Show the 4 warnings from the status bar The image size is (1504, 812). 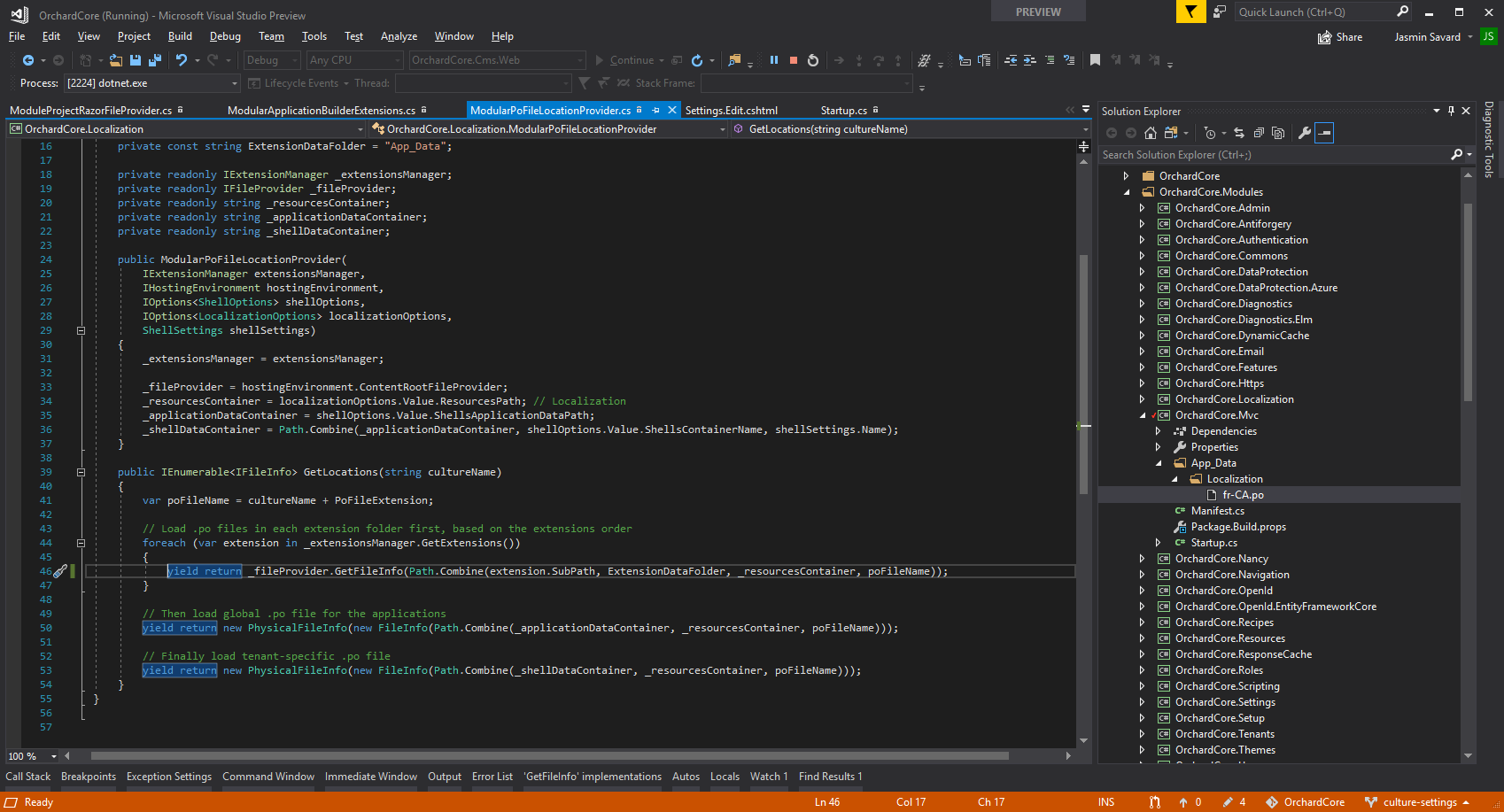pos(1235,801)
